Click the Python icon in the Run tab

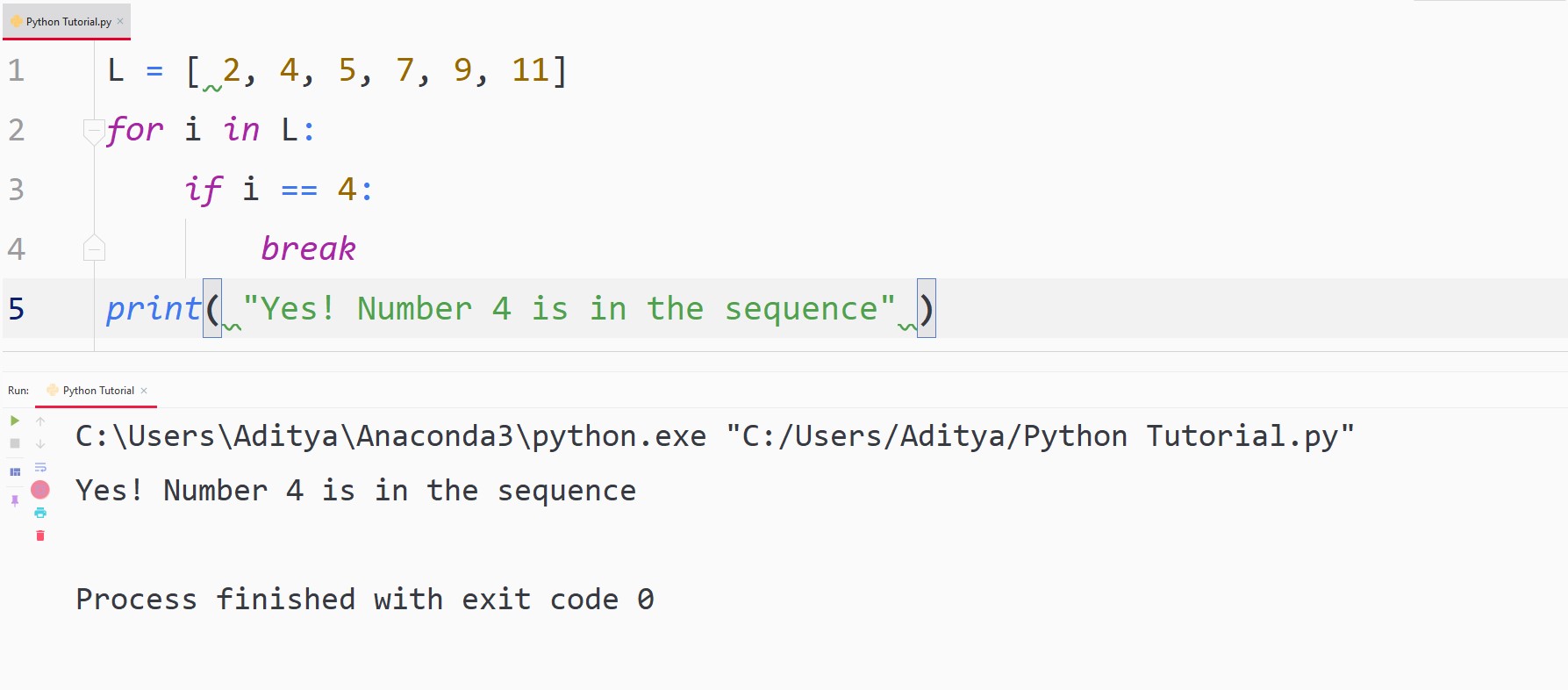pyautogui.click(x=53, y=390)
